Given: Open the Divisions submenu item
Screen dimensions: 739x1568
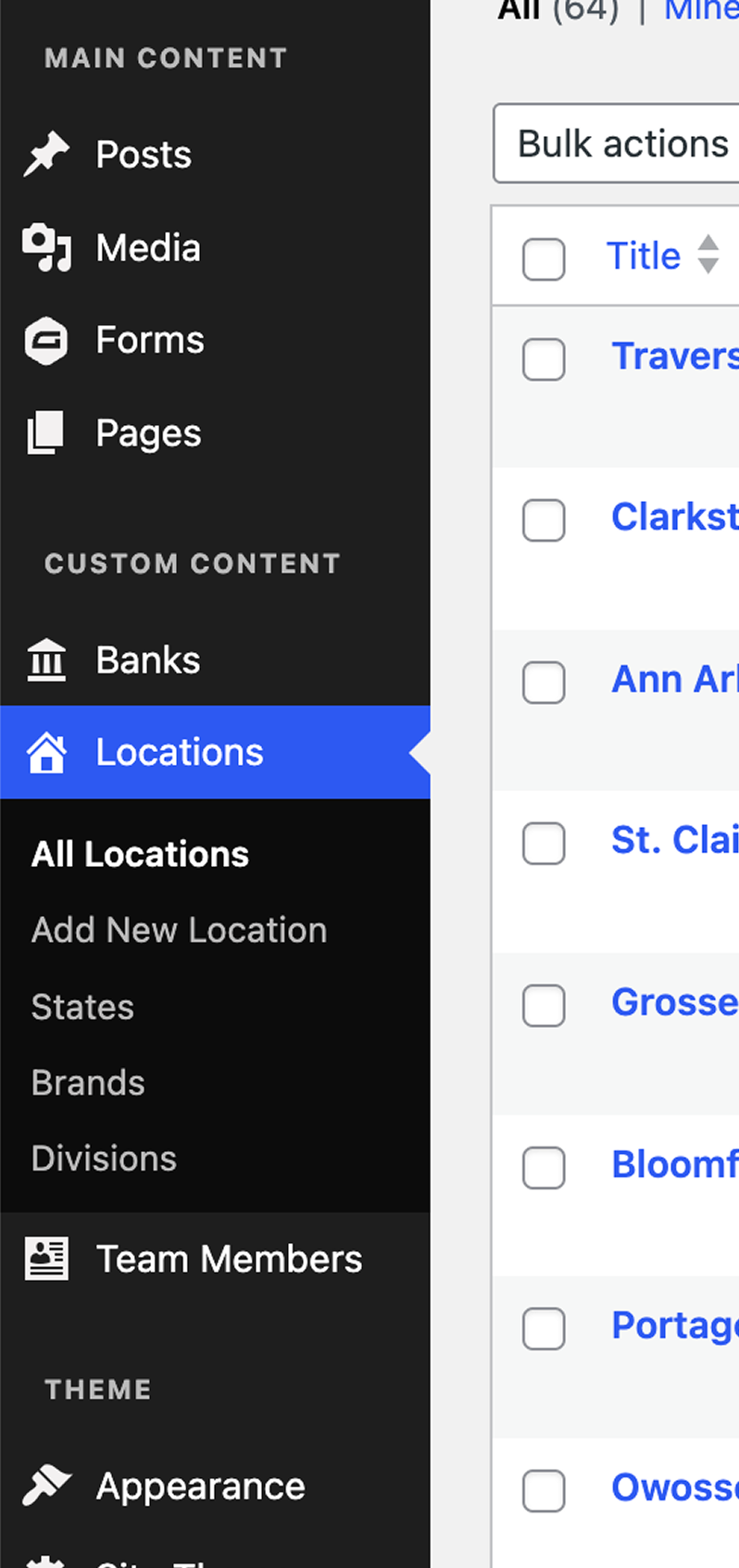Looking at the screenshot, I should coord(104,1159).
